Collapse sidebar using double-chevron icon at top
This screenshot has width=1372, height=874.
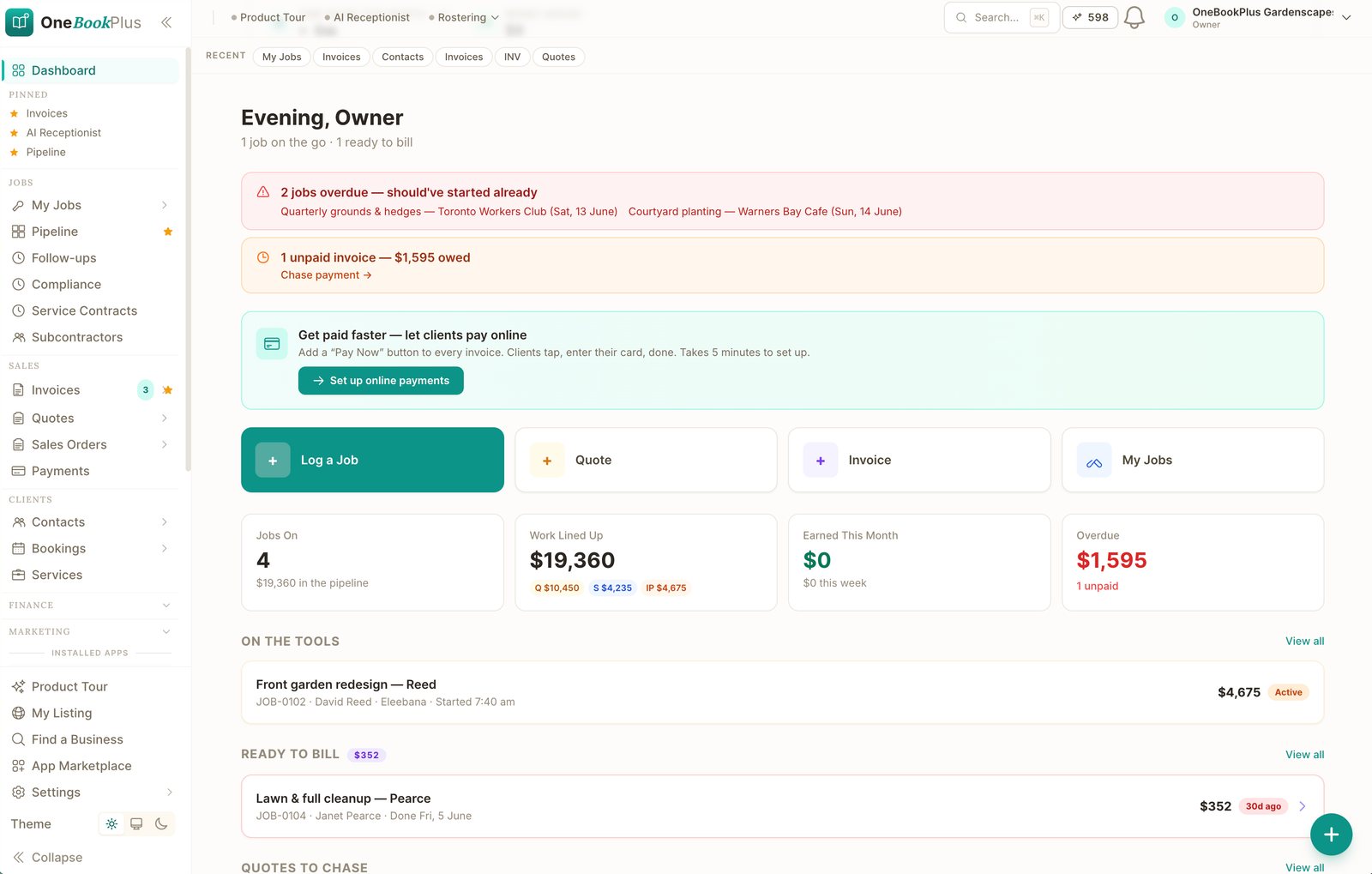tap(166, 22)
